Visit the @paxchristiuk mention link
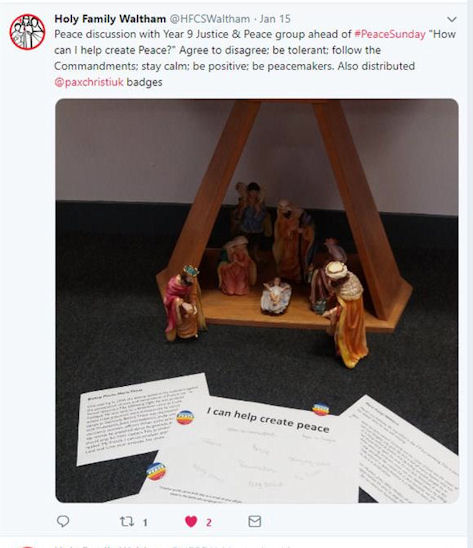This screenshot has height=548, width=473. [x=89, y=82]
